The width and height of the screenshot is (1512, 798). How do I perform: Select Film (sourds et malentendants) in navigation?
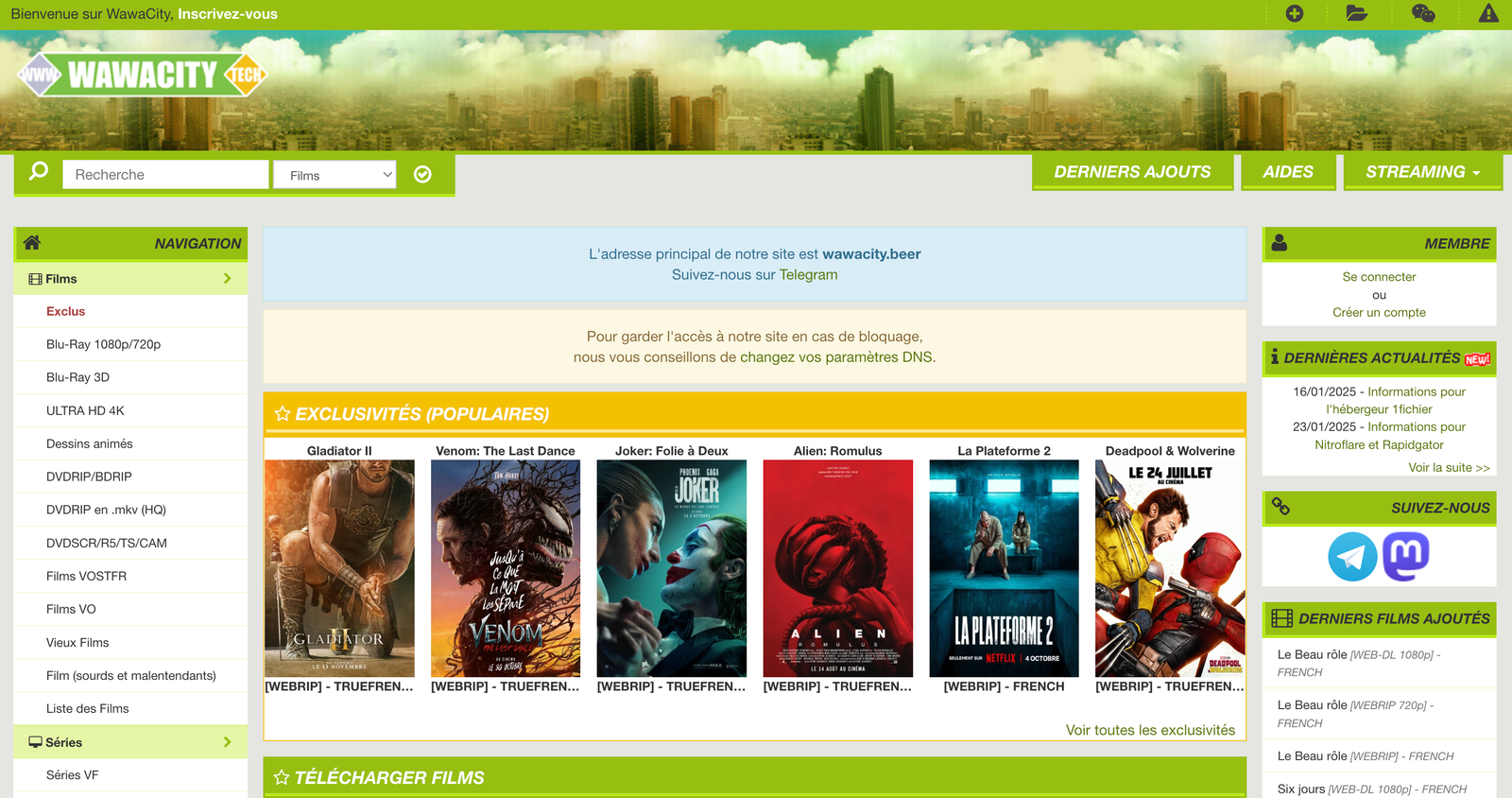(x=130, y=675)
